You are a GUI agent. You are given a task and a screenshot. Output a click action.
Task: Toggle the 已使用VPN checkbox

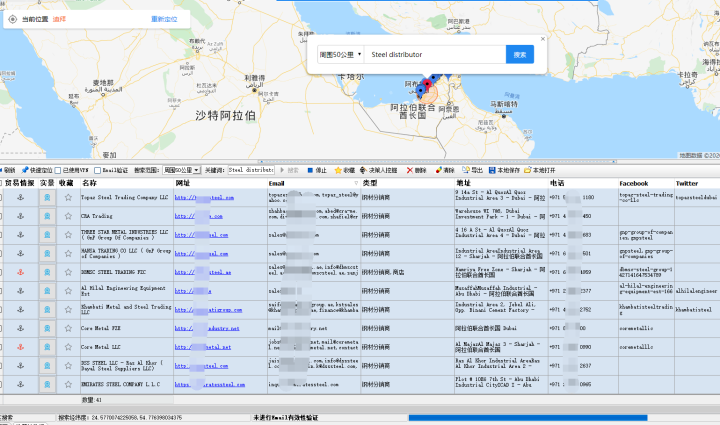[x=58, y=170]
